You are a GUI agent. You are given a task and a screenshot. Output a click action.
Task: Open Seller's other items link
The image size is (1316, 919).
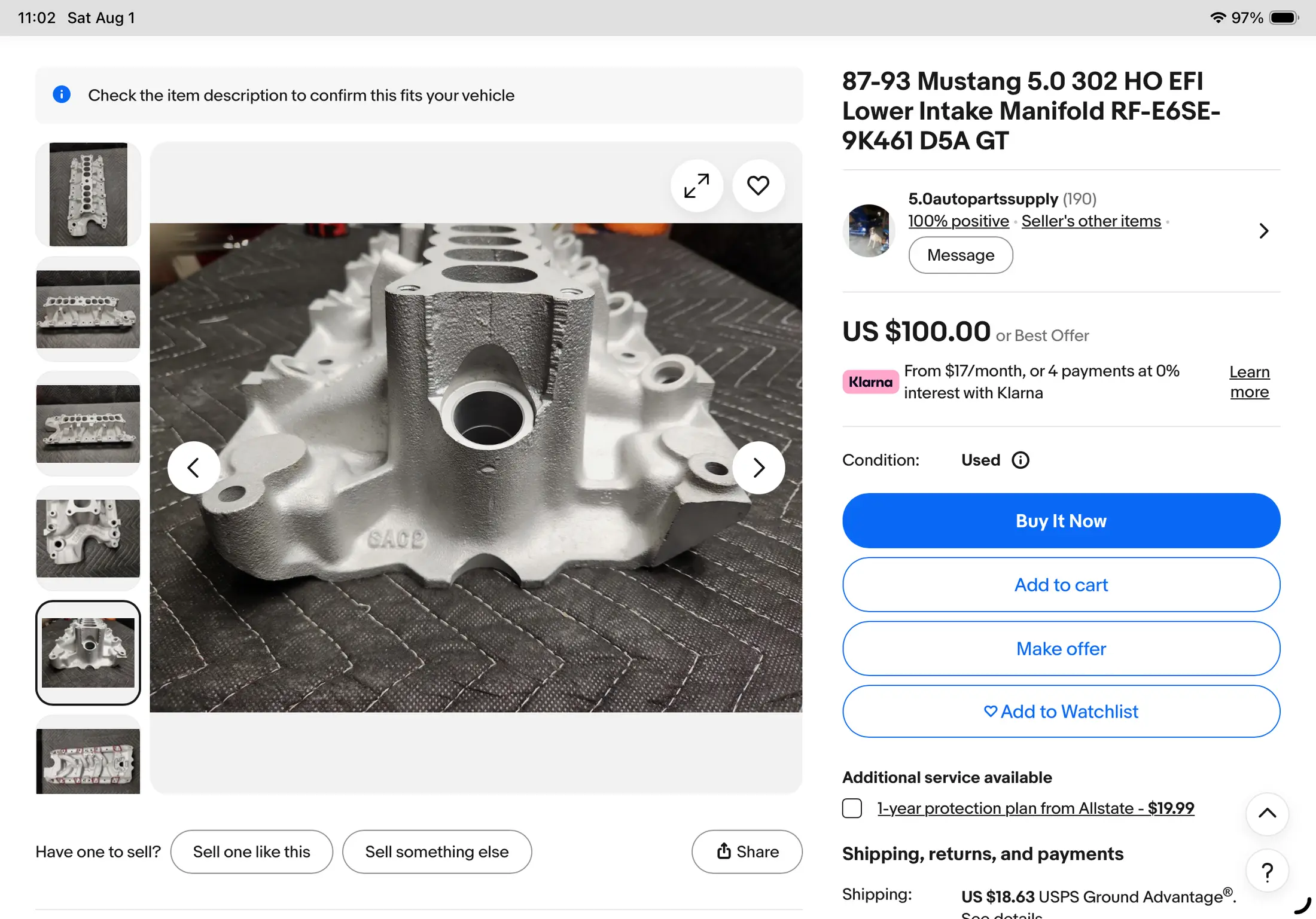point(1091,221)
